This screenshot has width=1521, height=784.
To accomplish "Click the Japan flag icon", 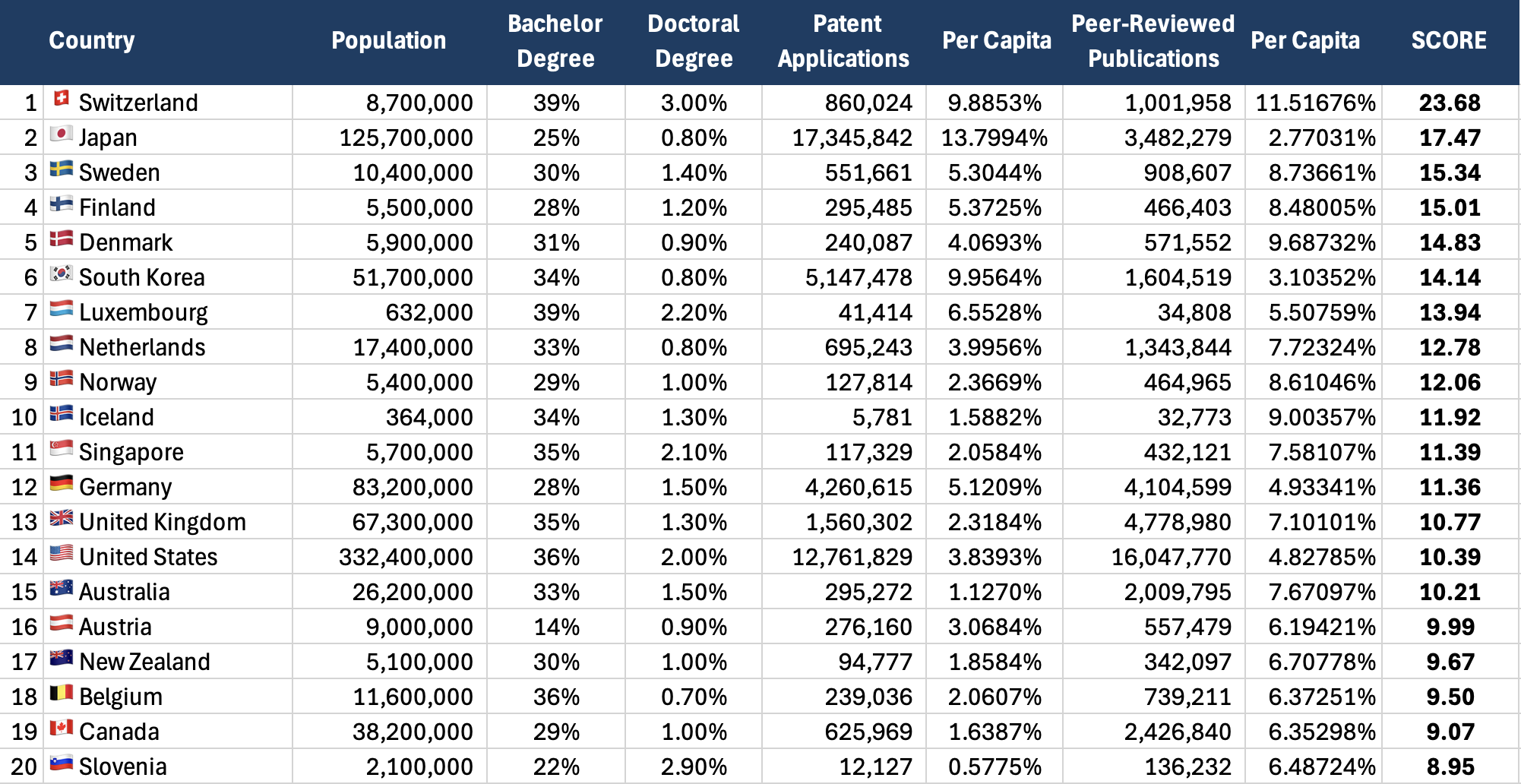I will point(62,134).
